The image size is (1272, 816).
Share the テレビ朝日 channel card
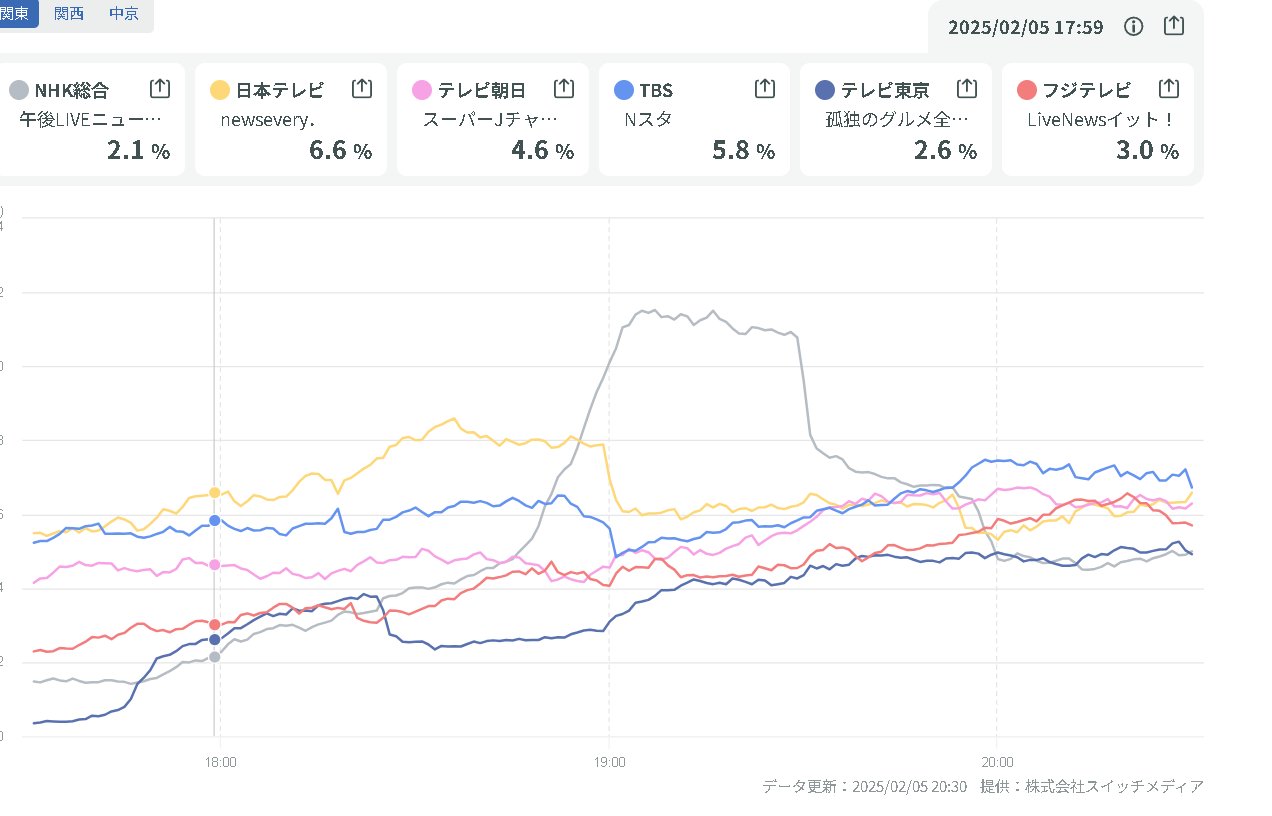click(x=564, y=89)
